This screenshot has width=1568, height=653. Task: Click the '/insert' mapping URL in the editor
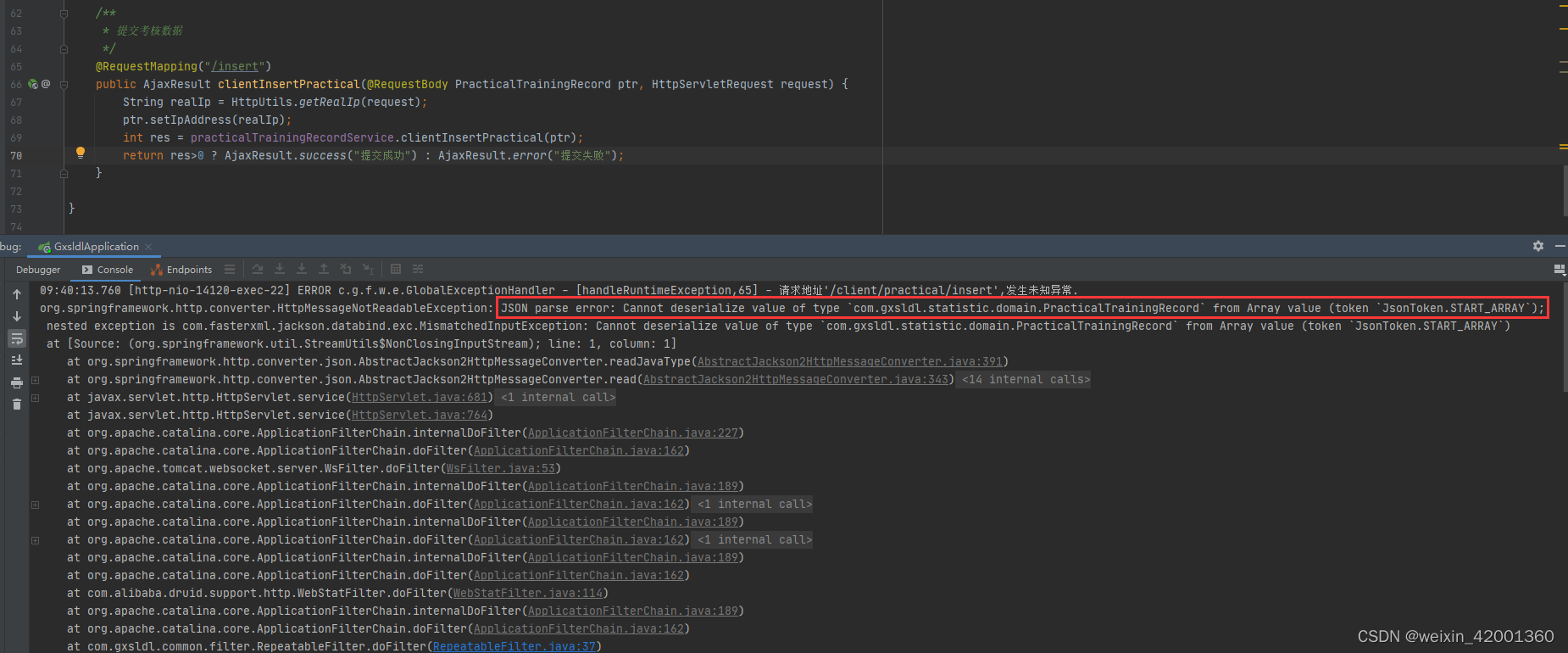point(235,66)
